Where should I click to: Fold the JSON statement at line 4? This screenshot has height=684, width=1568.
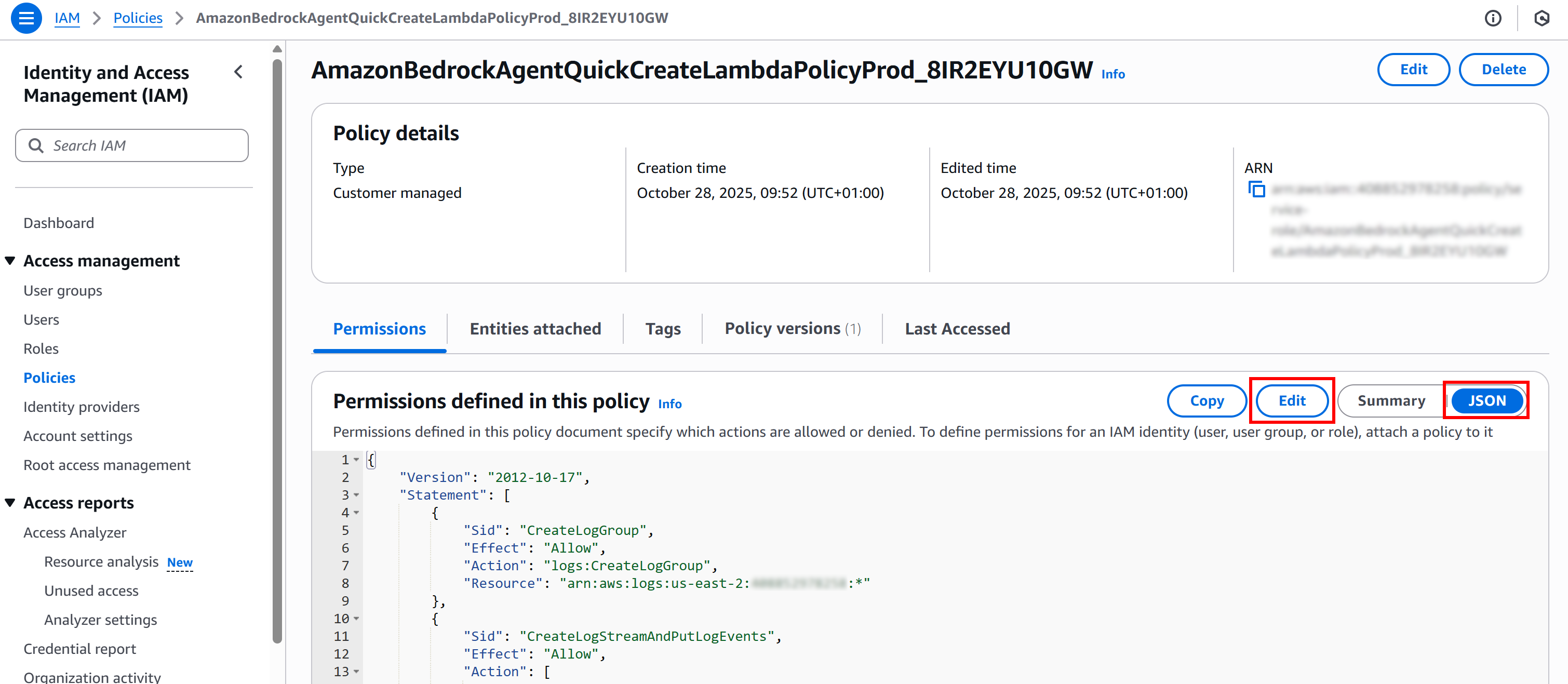[357, 513]
